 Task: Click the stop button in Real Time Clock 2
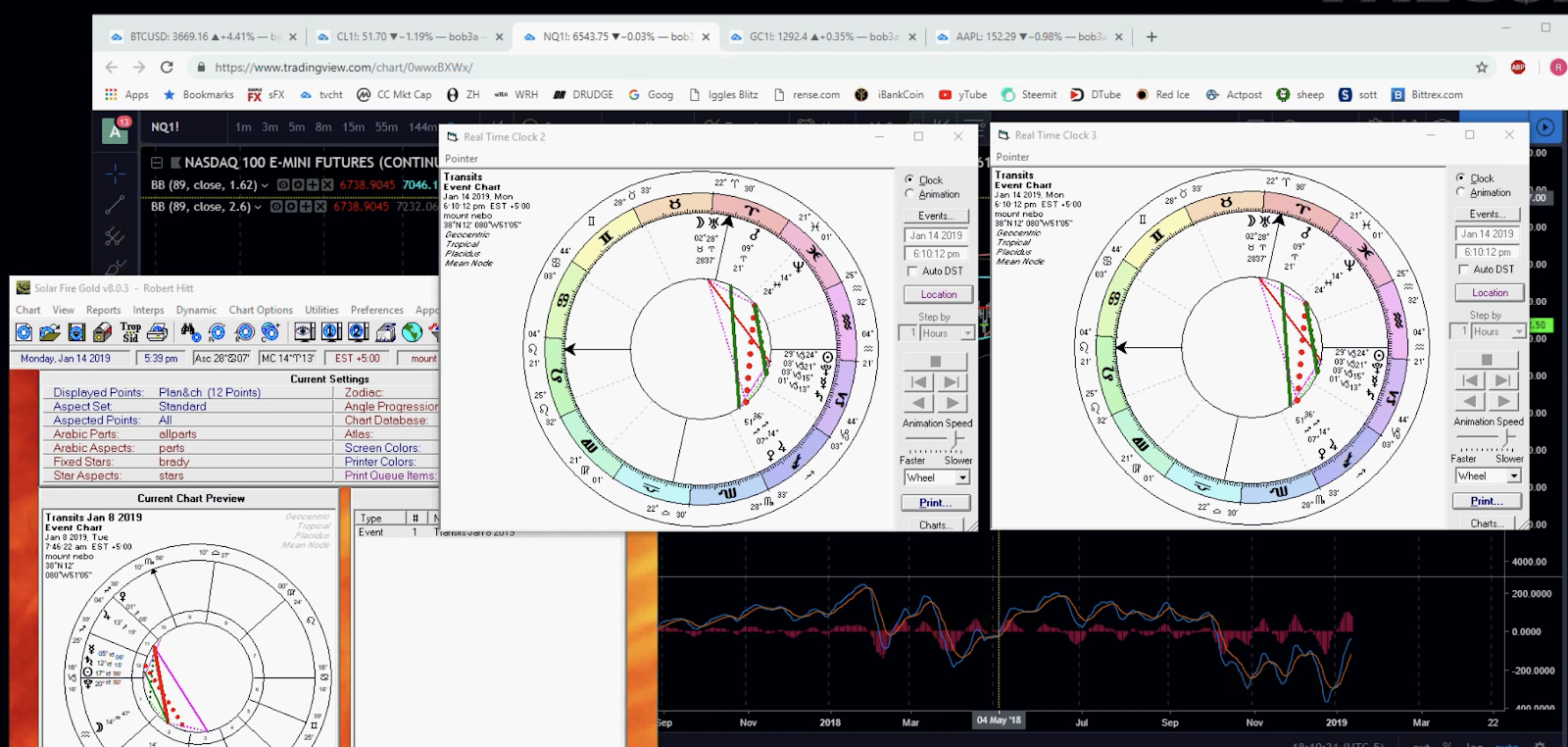[x=935, y=361]
